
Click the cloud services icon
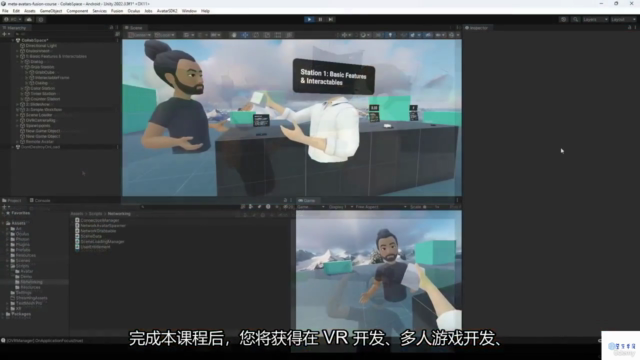29,19
